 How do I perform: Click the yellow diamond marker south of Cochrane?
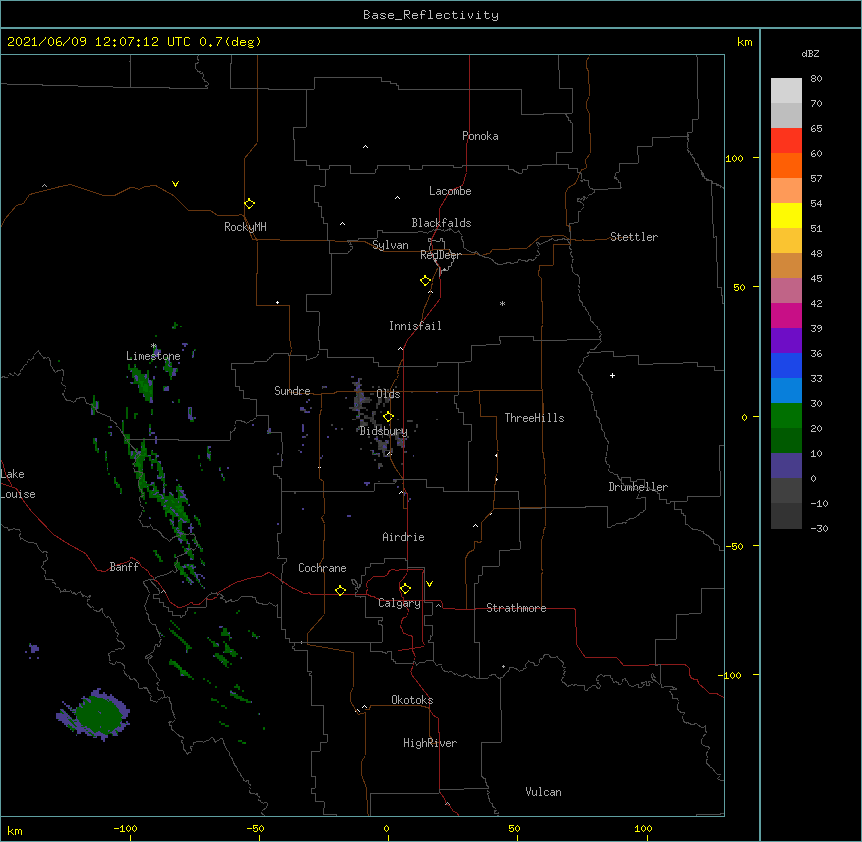coord(340,590)
